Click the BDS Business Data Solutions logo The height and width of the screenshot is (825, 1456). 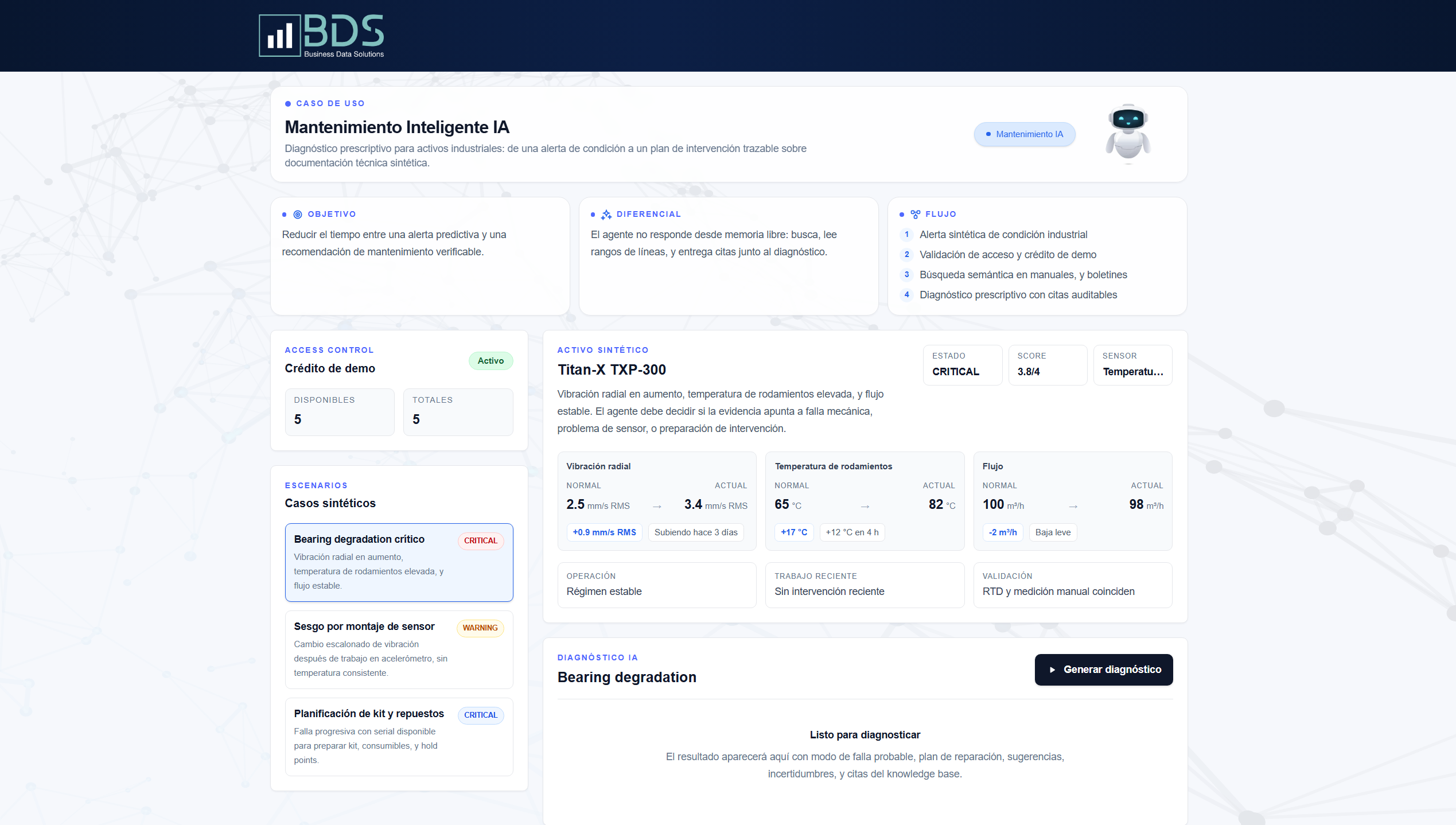coord(321,36)
